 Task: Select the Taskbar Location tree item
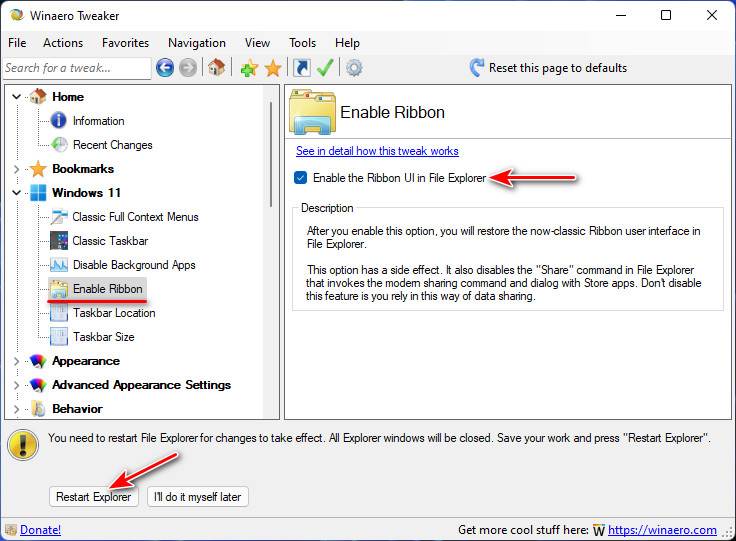114,313
